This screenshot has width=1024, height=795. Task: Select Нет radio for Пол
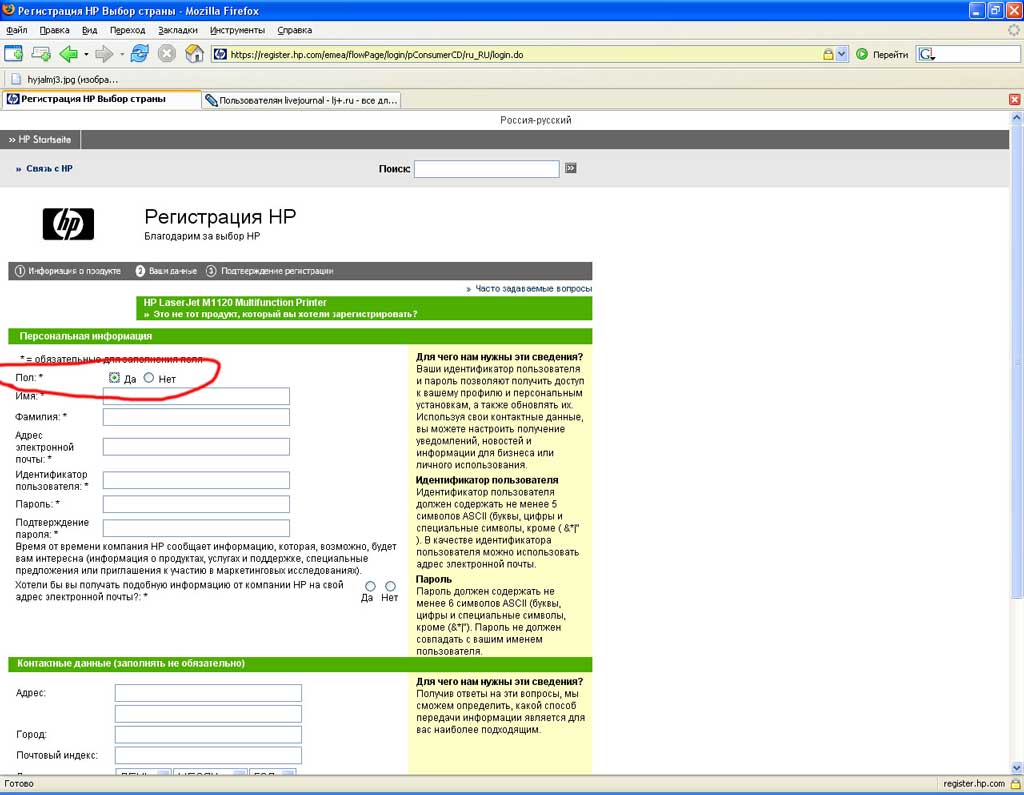149,378
